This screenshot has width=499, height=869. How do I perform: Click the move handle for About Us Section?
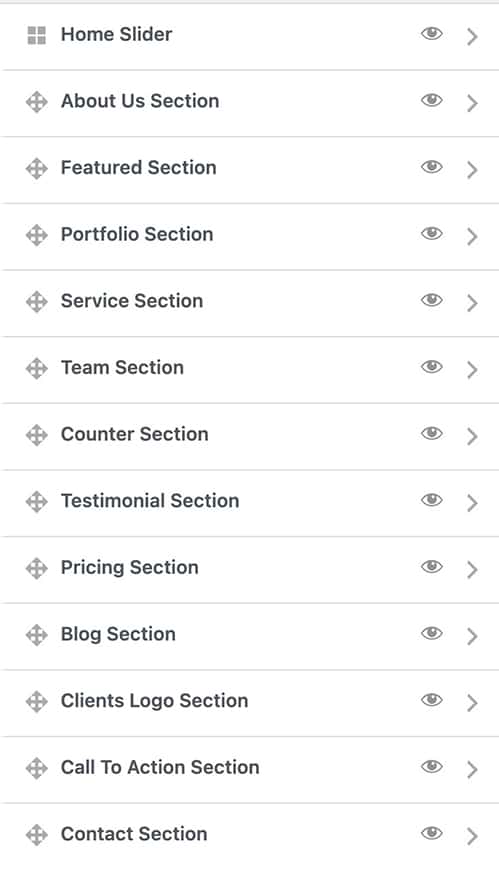point(37,102)
